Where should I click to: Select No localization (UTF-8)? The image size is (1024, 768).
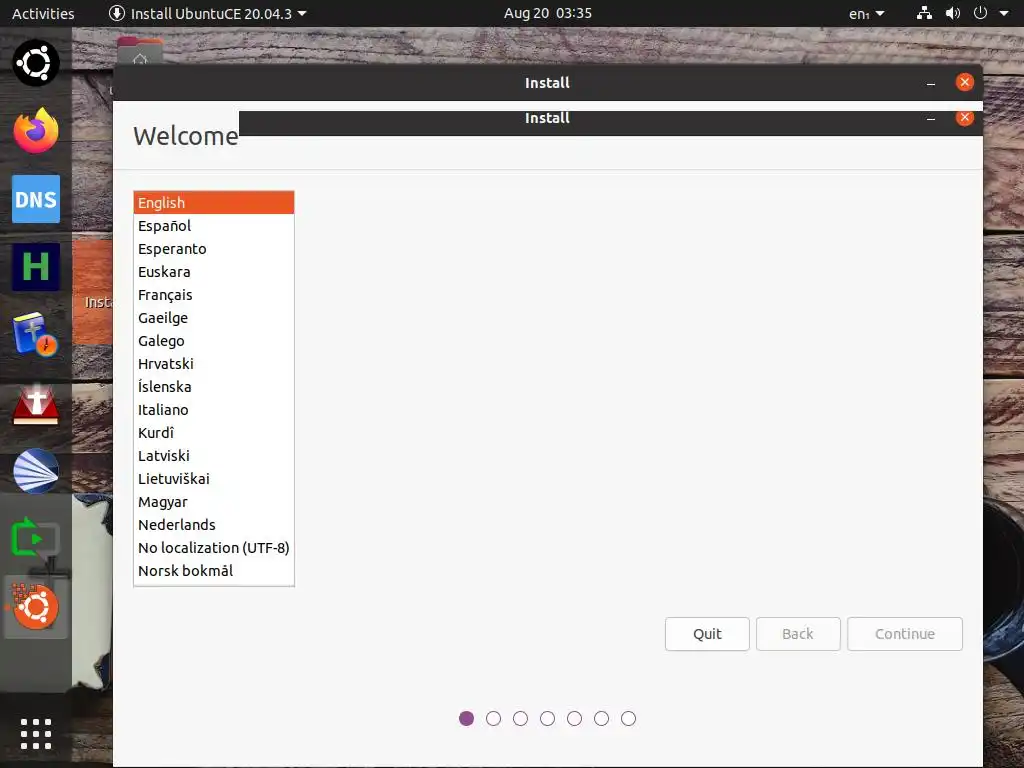tap(214, 548)
